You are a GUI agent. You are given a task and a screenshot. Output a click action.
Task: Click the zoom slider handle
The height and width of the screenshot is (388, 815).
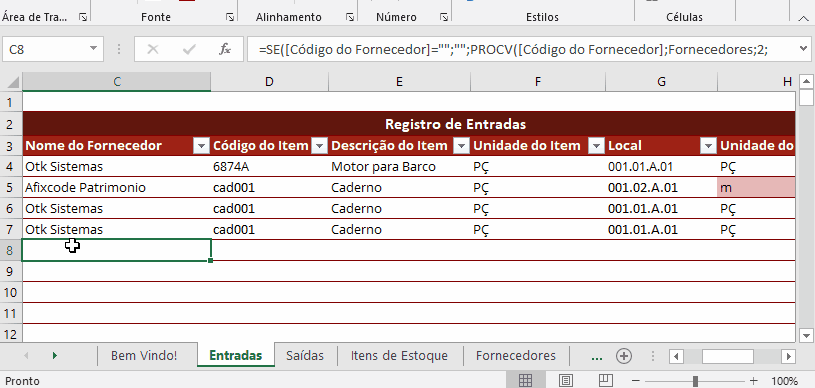[695, 381]
